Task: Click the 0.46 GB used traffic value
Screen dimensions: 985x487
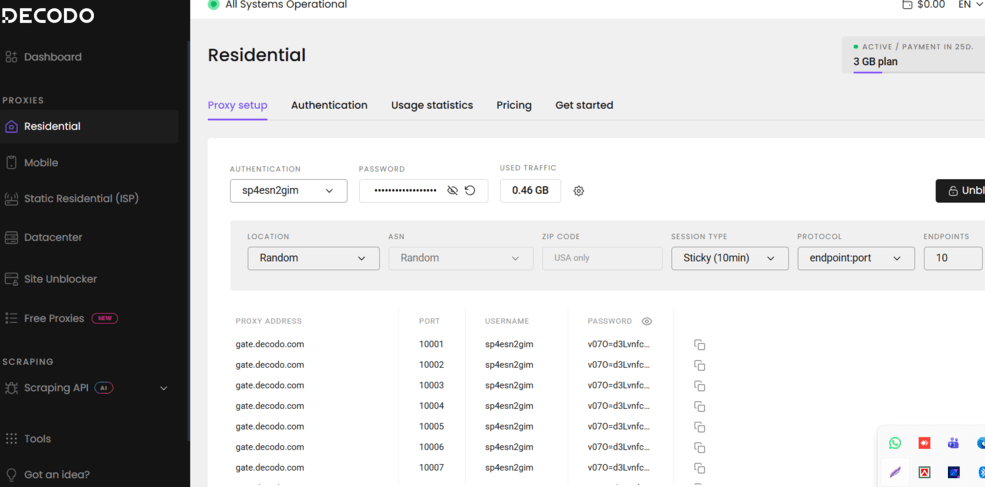Action: point(530,191)
